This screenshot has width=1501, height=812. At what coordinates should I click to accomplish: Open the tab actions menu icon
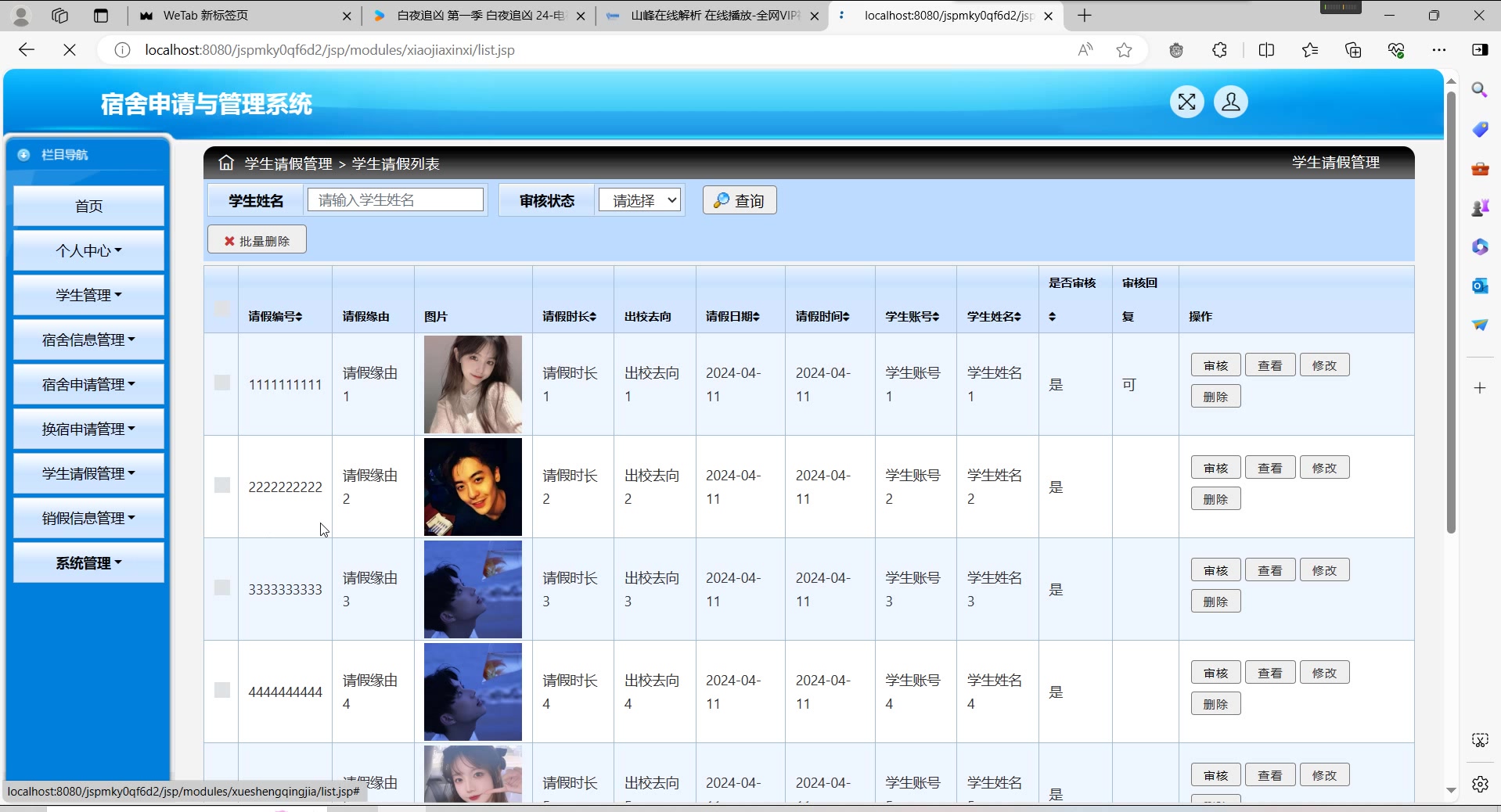100,16
